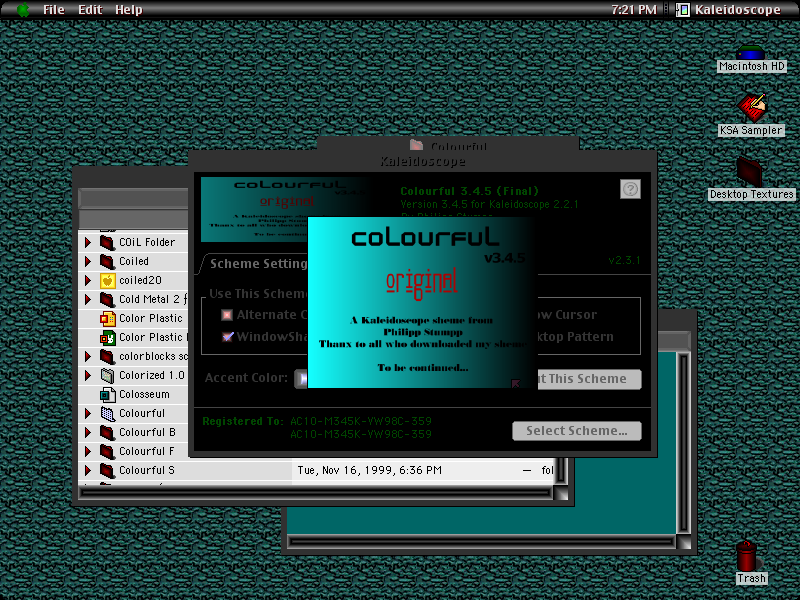
Task: Expand the Cold Metal 2 disclosure triangle
Action: click(88, 299)
